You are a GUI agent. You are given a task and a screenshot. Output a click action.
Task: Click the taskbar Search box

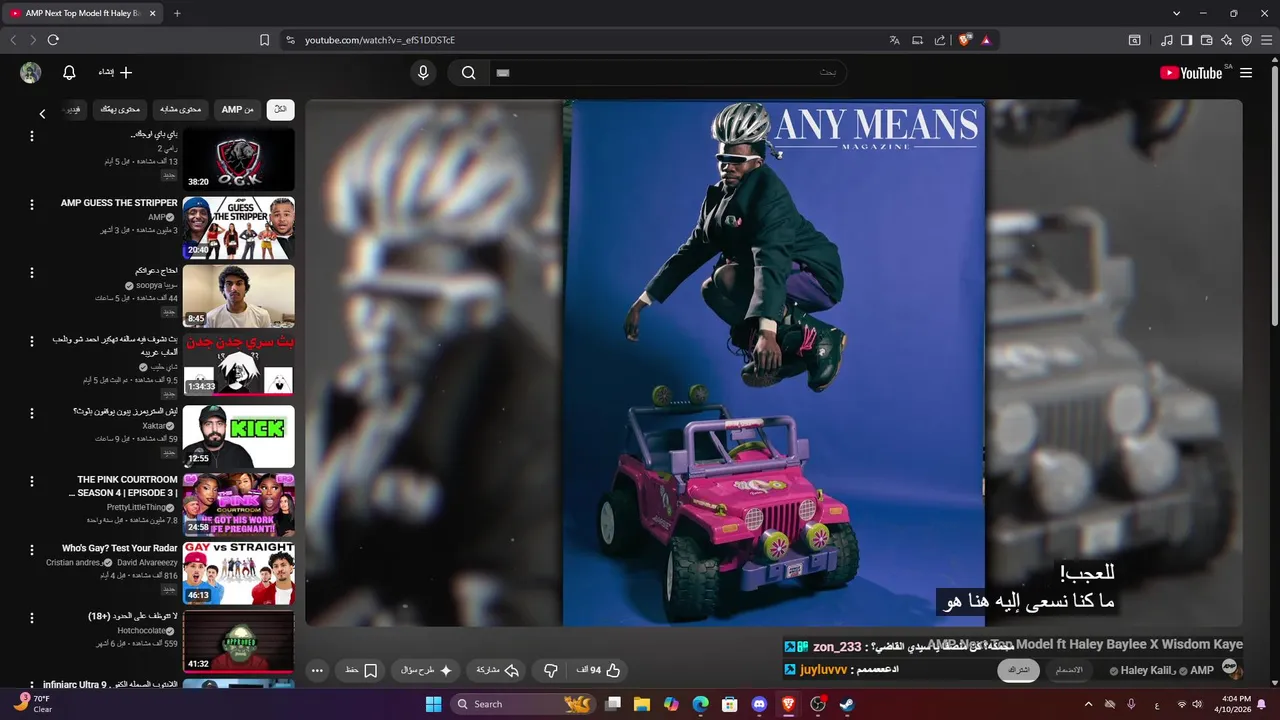click(x=523, y=704)
